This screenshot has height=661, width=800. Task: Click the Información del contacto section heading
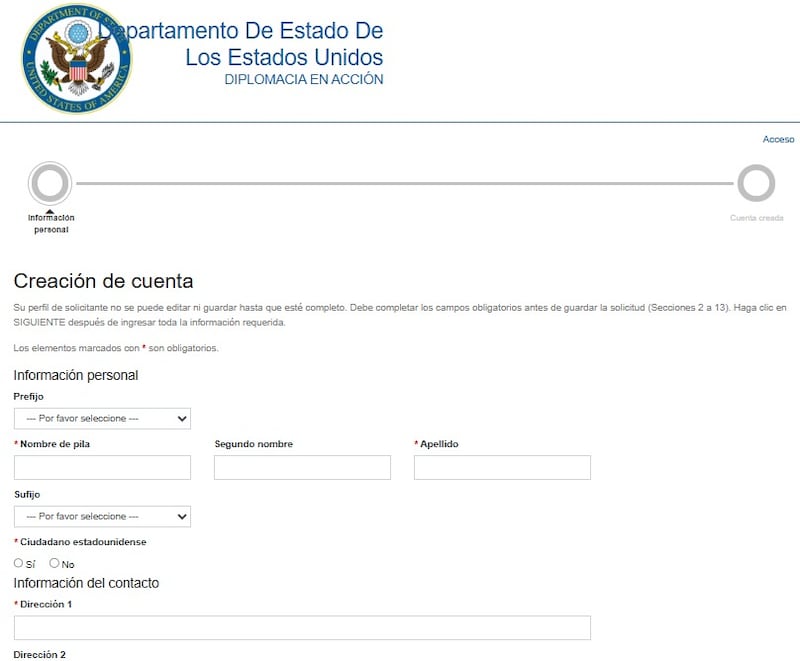[86, 583]
